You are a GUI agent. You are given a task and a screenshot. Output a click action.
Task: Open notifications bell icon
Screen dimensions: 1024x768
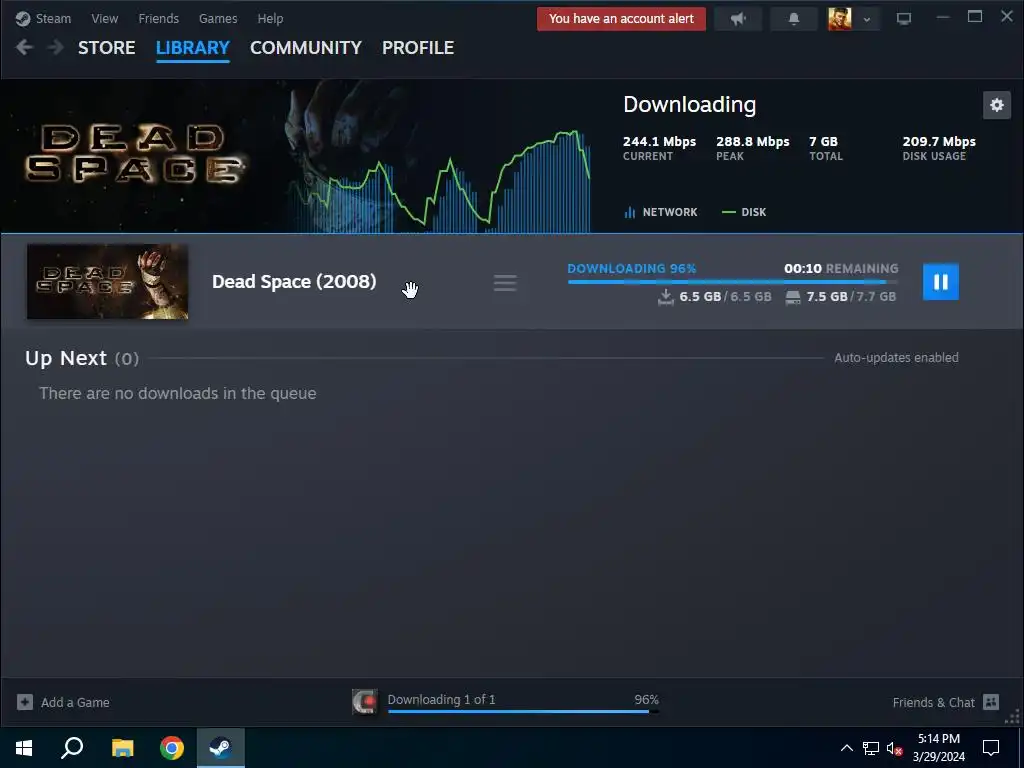(x=793, y=19)
